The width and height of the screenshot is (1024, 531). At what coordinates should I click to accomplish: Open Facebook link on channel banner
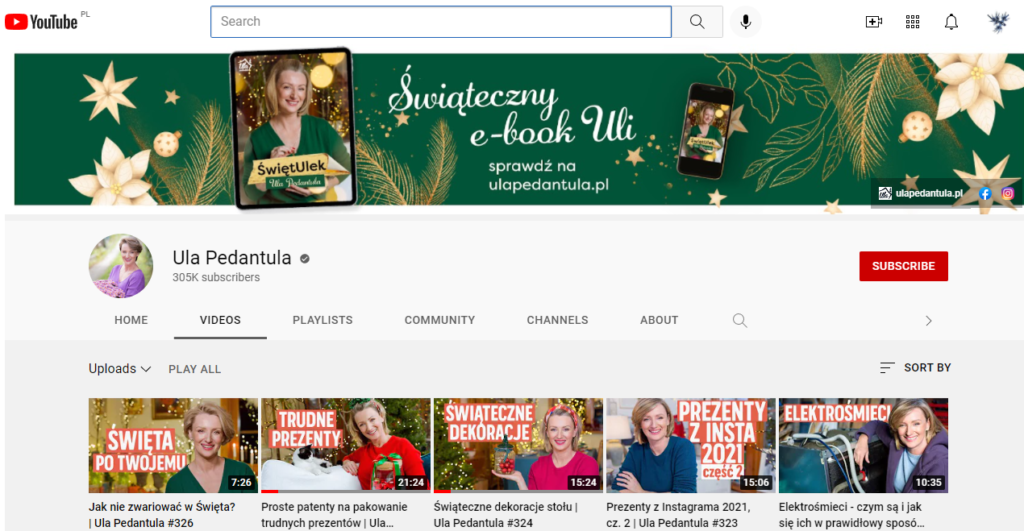(x=985, y=193)
